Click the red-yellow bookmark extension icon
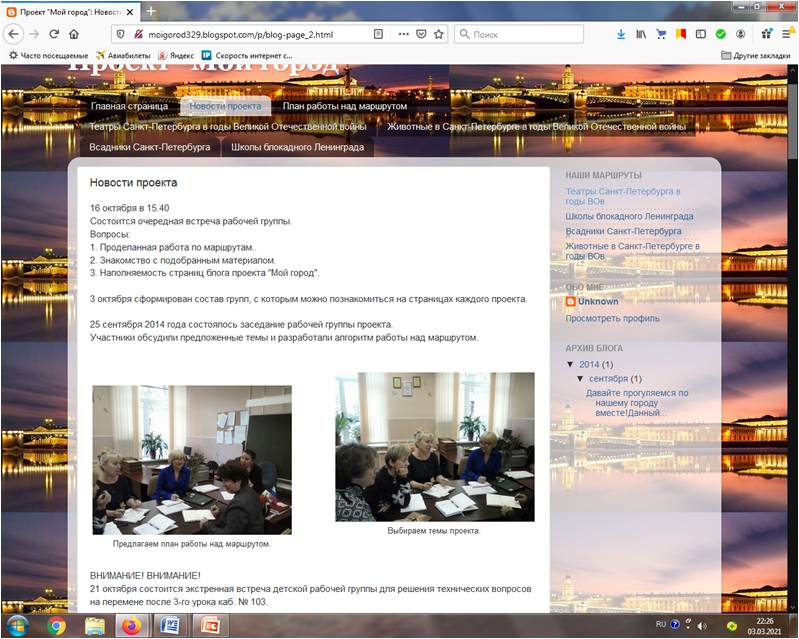This screenshot has width=799, height=639. point(681,34)
